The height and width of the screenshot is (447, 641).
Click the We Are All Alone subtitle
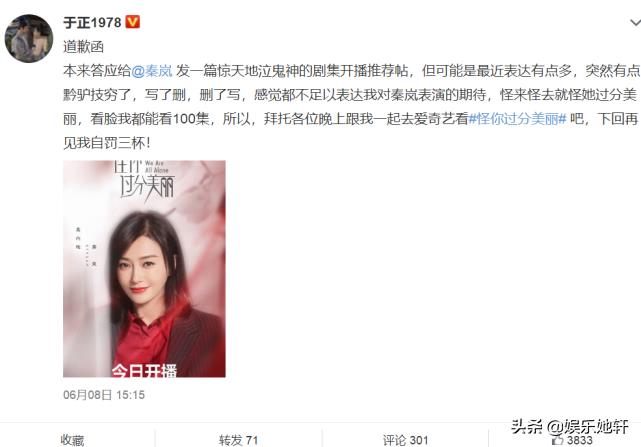coord(156,167)
